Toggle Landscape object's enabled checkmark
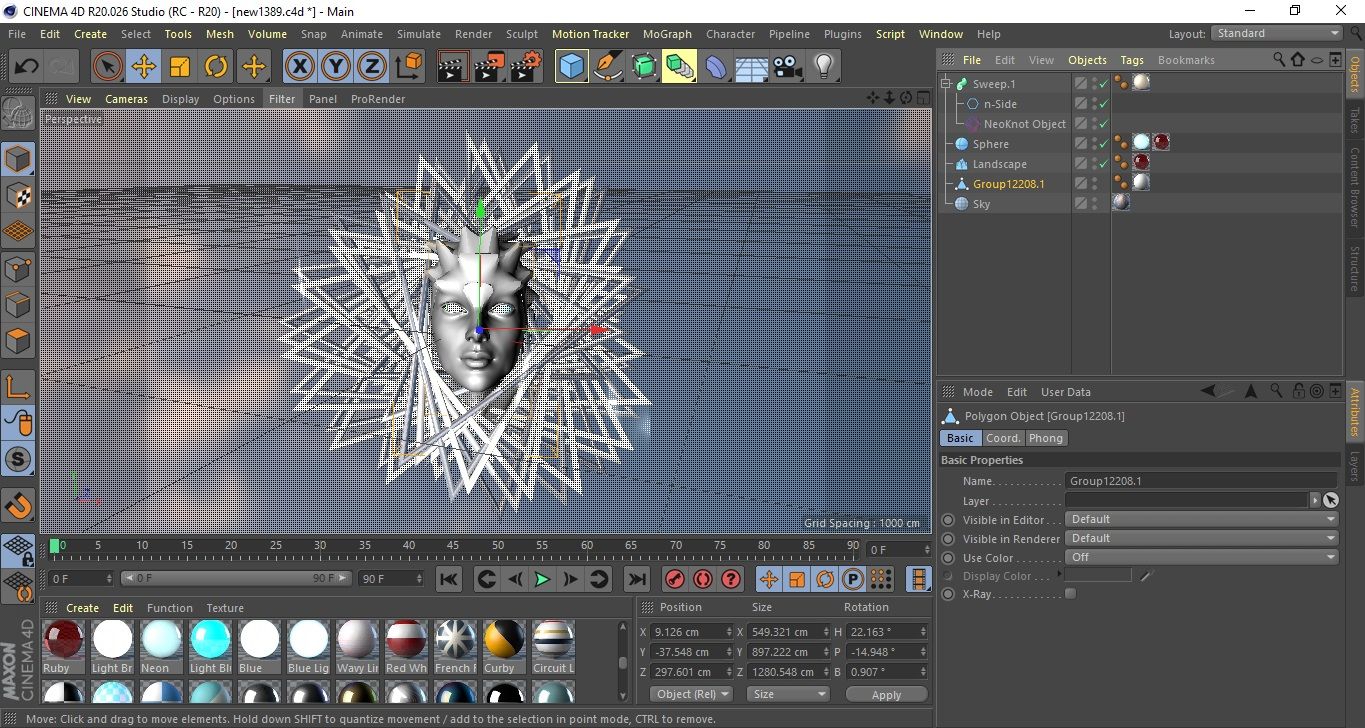 (1103, 164)
